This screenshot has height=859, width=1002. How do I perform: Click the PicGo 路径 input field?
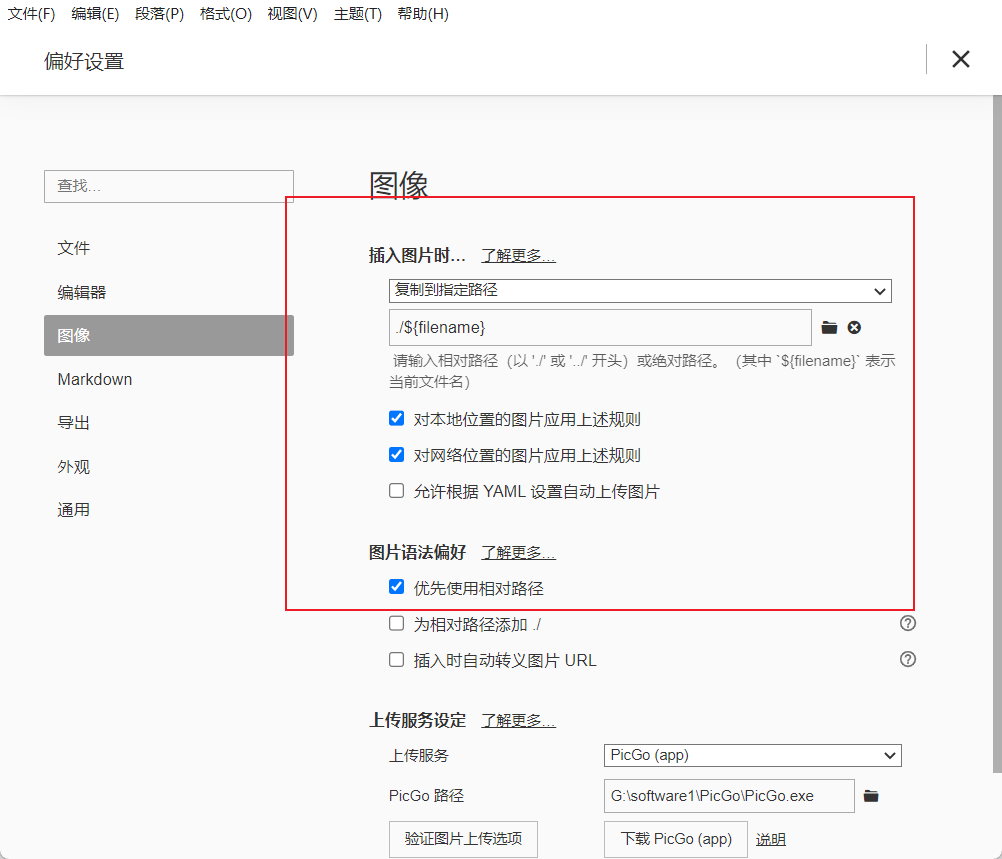(x=729, y=796)
